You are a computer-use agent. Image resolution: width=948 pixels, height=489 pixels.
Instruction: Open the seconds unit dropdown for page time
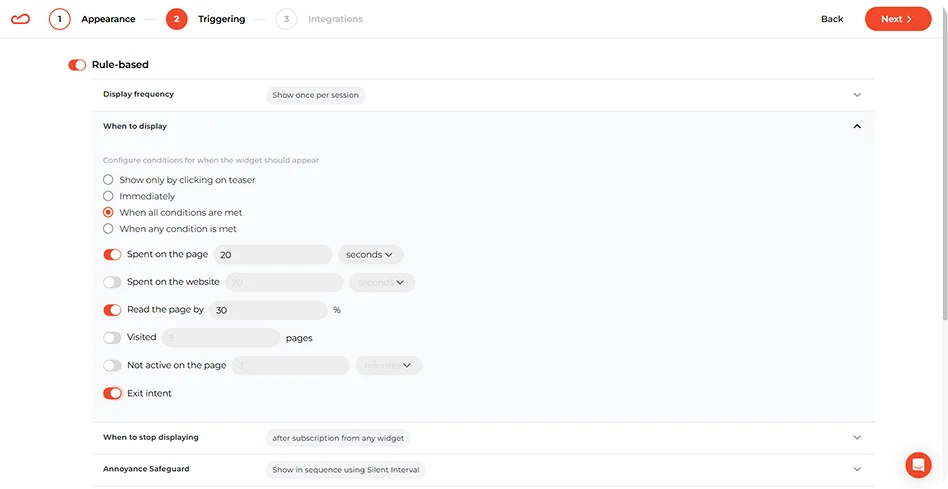370,255
